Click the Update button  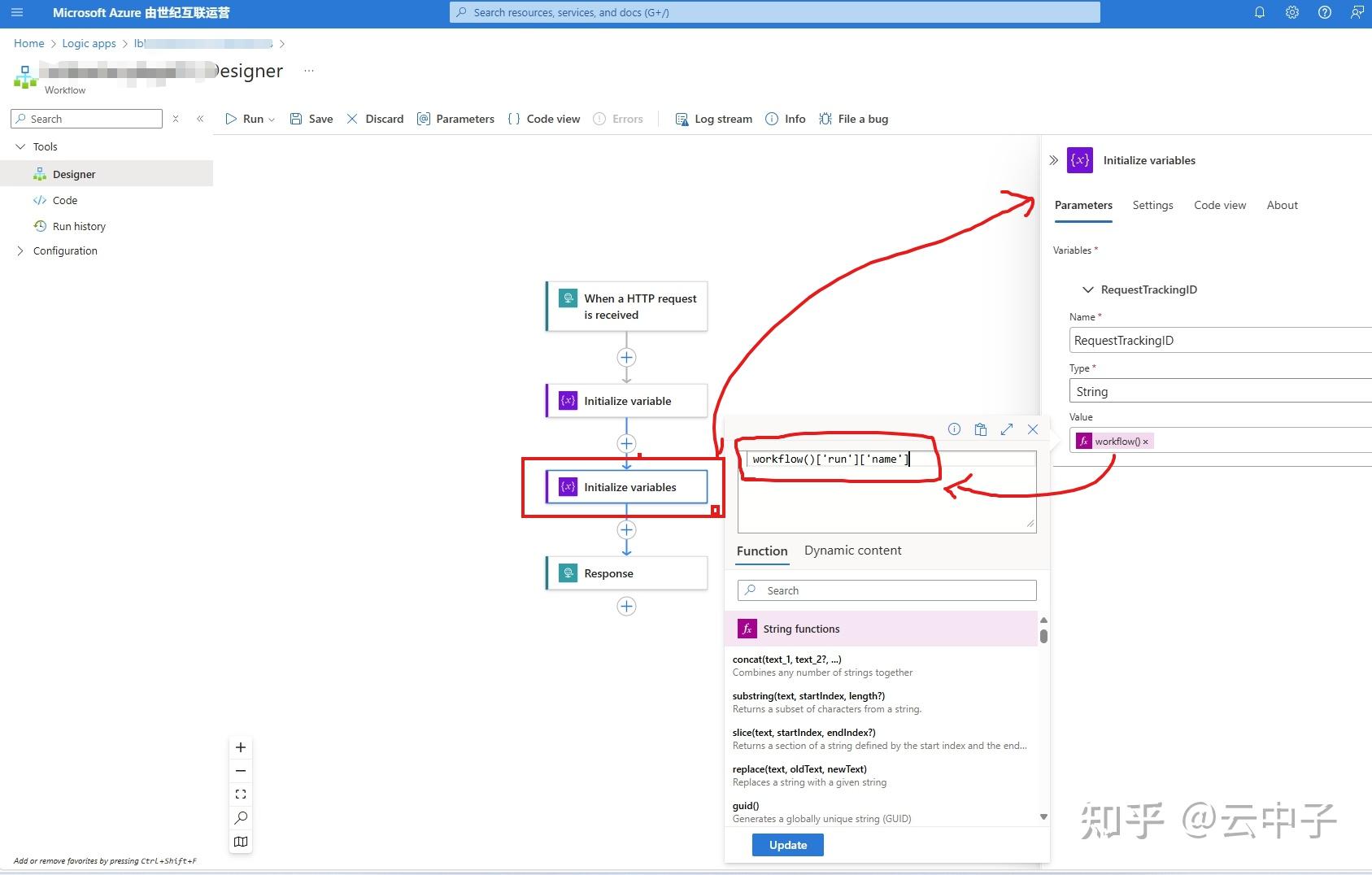[x=786, y=845]
